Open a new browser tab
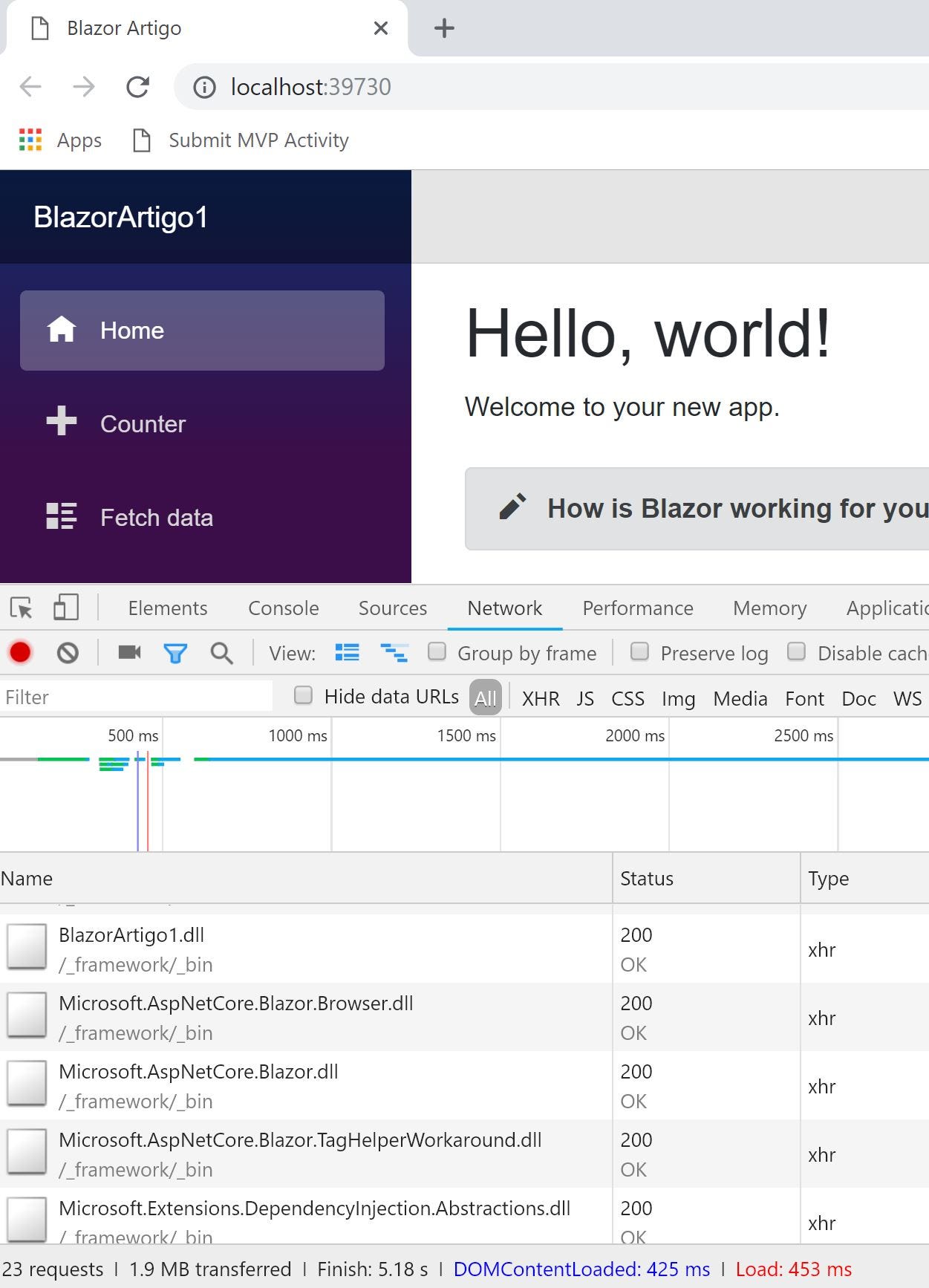929x1288 pixels. point(444,28)
